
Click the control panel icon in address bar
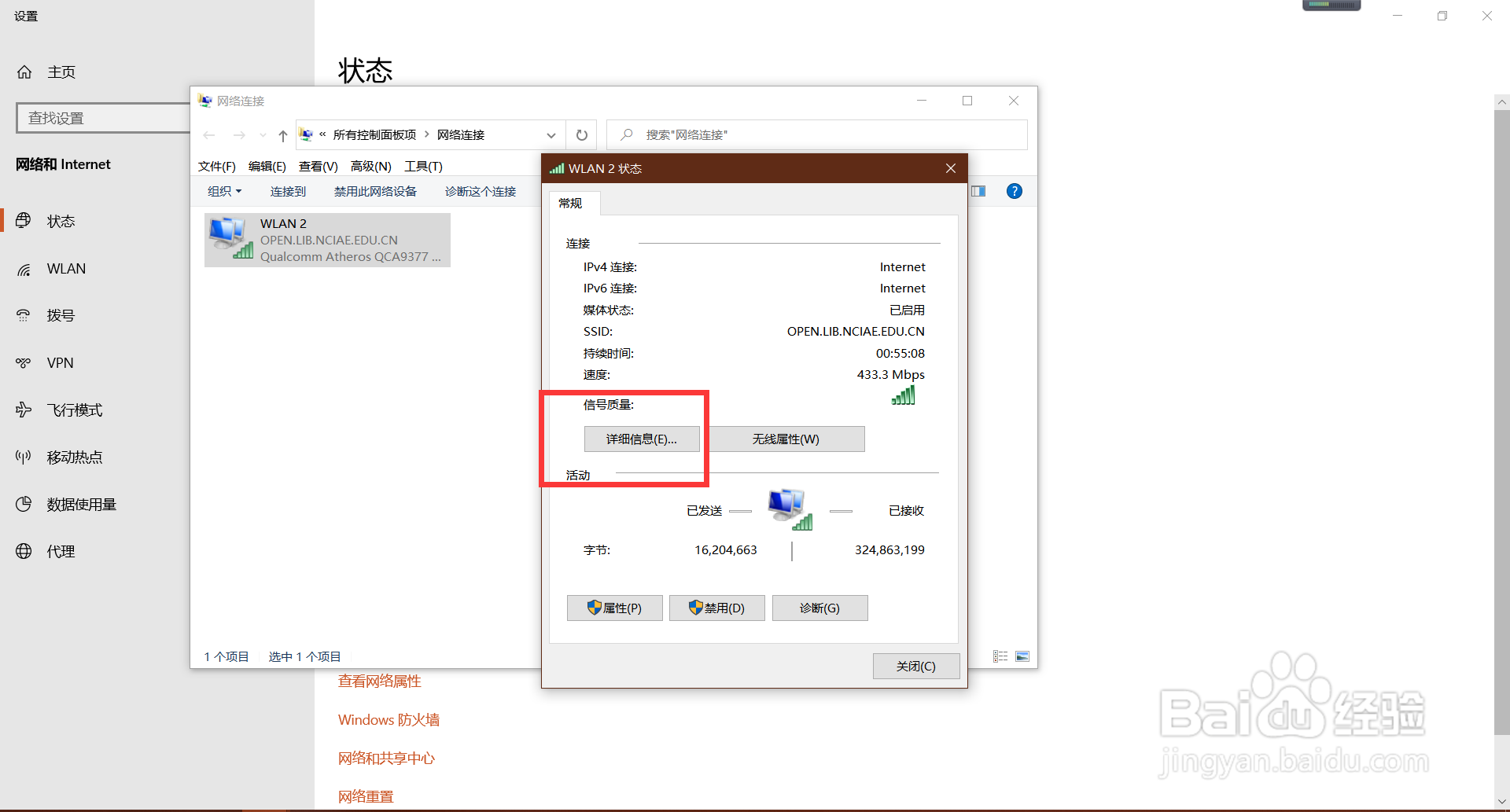tap(306, 134)
